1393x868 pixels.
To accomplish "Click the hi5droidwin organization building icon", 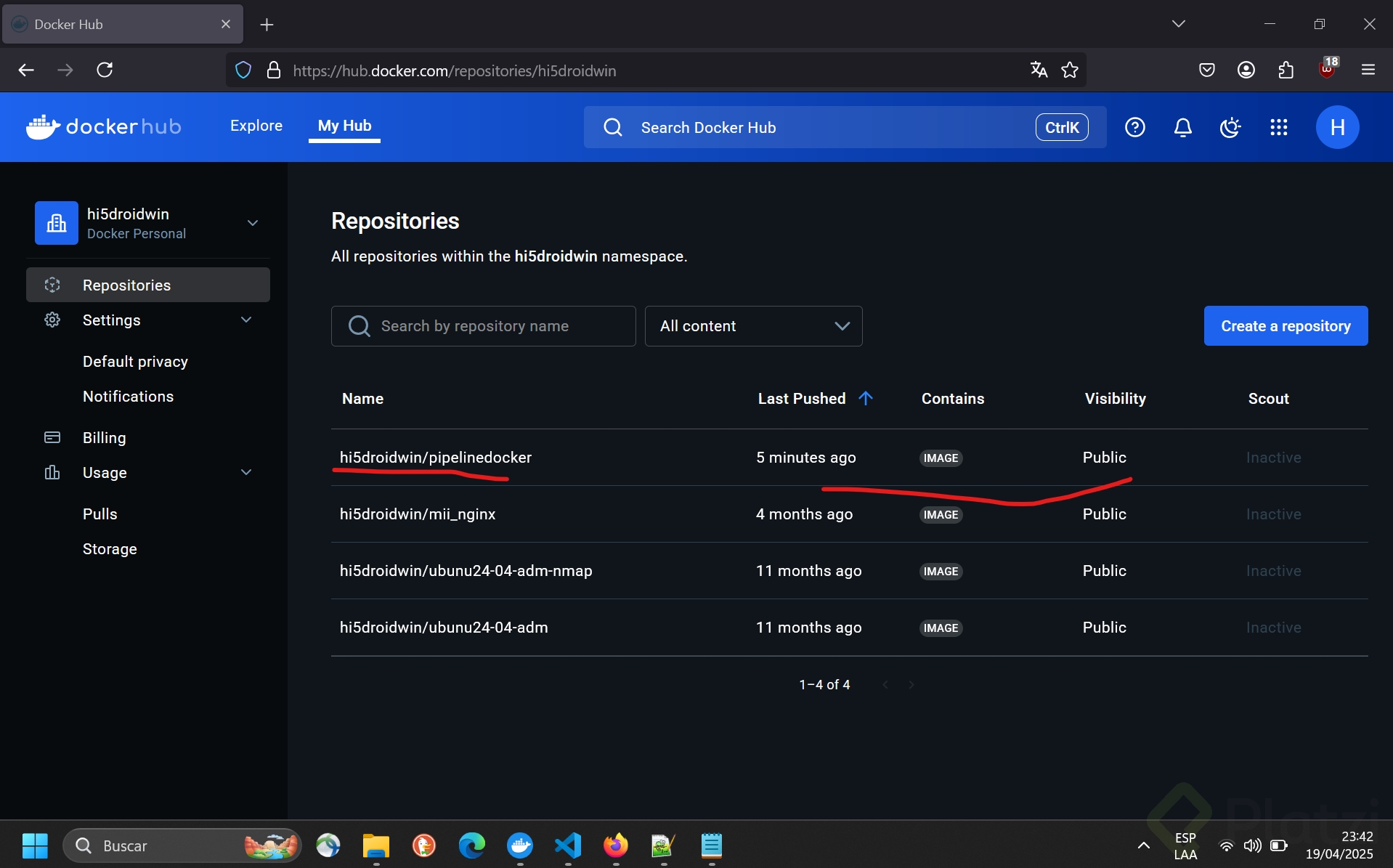I will click(57, 223).
